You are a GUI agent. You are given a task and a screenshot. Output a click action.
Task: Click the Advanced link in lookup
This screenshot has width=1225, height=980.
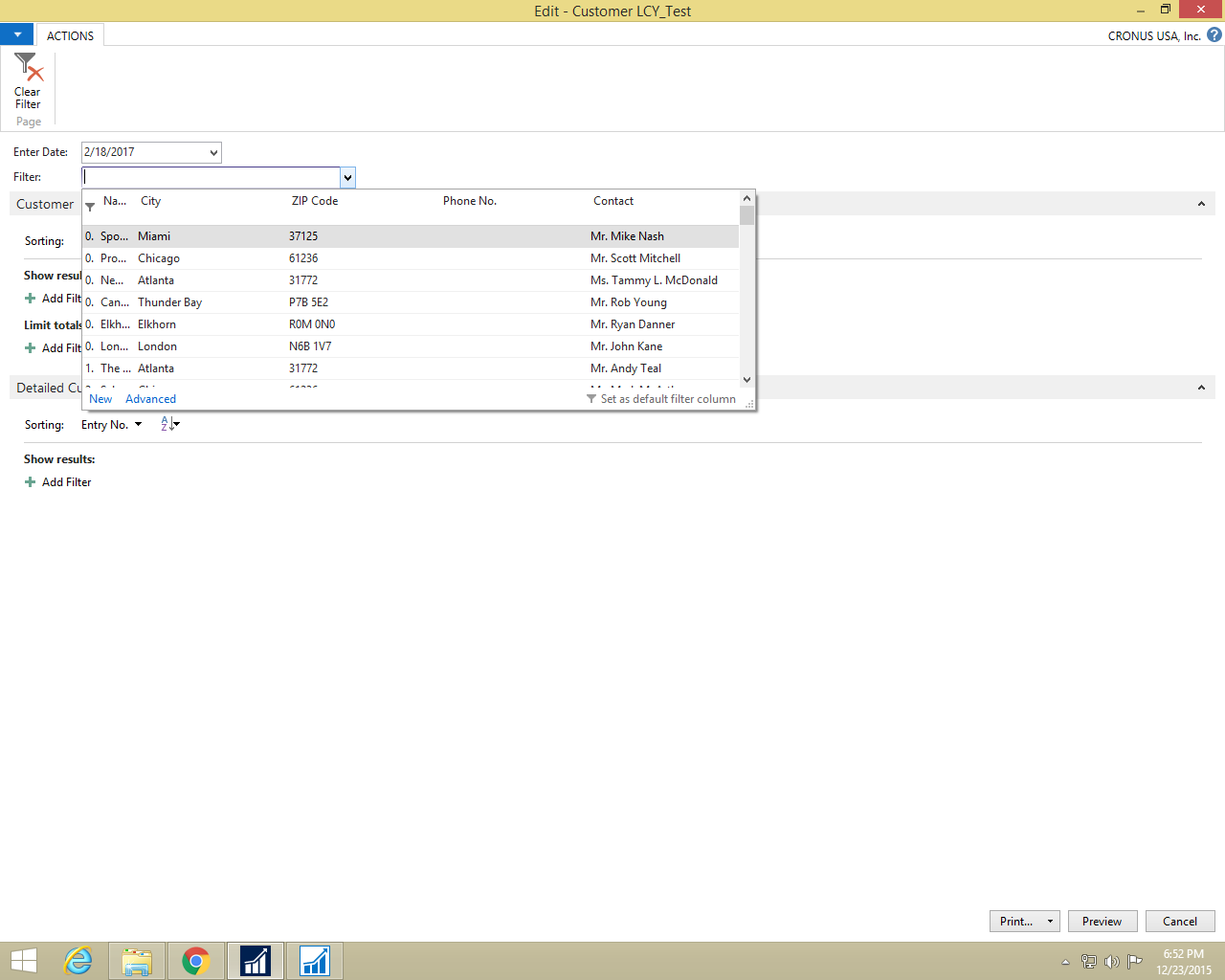[150, 399]
